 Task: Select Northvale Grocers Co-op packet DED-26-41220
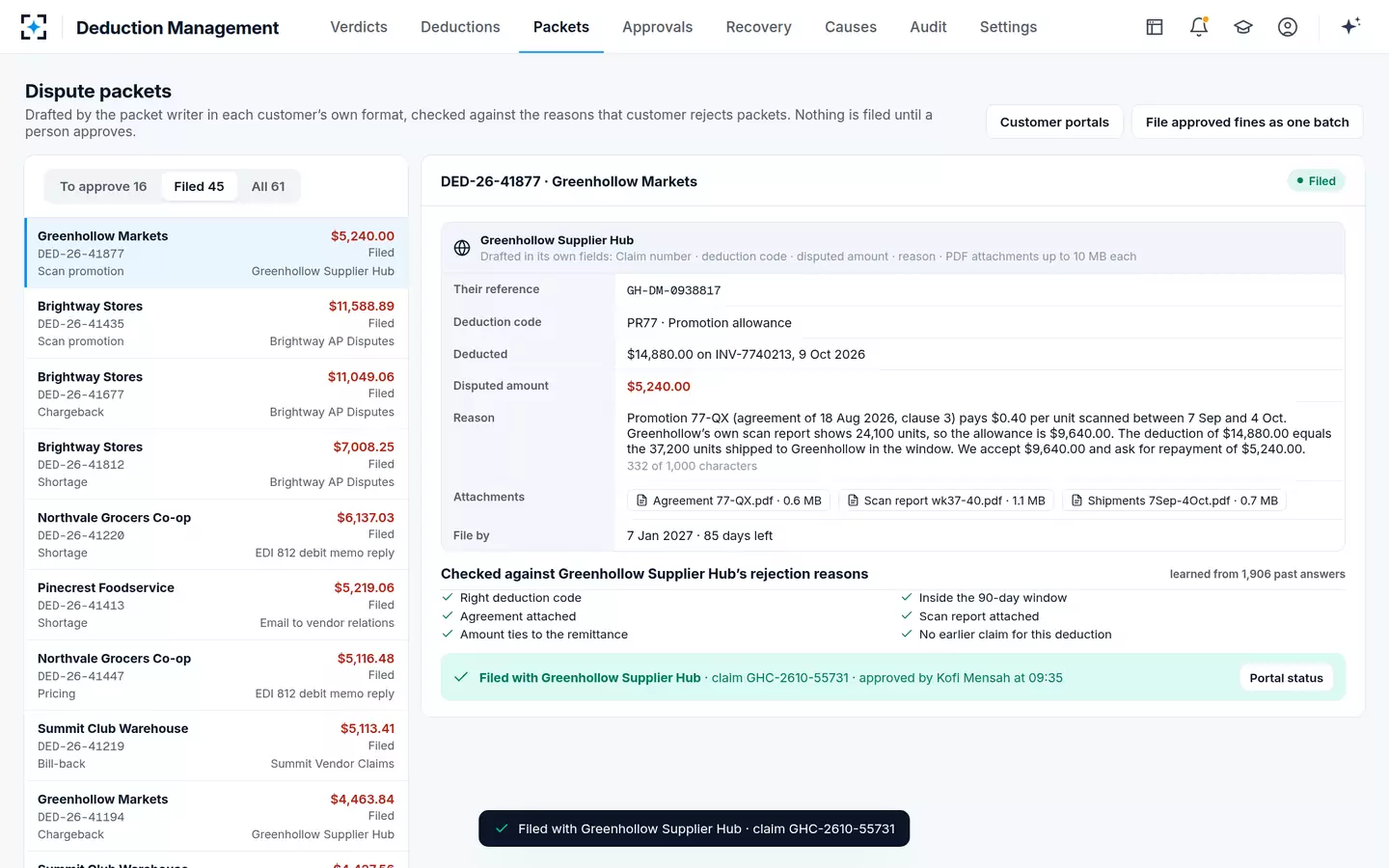(x=216, y=534)
